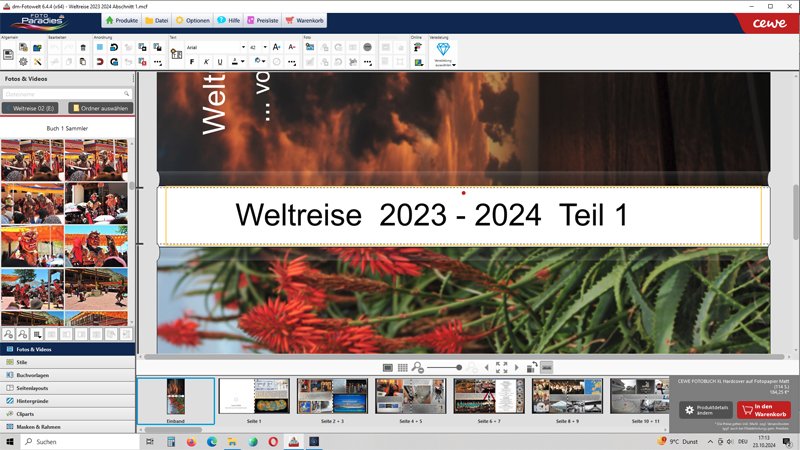Increase font size with the A+ icon
The width and height of the screenshot is (800, 450).
coord(277,47)
